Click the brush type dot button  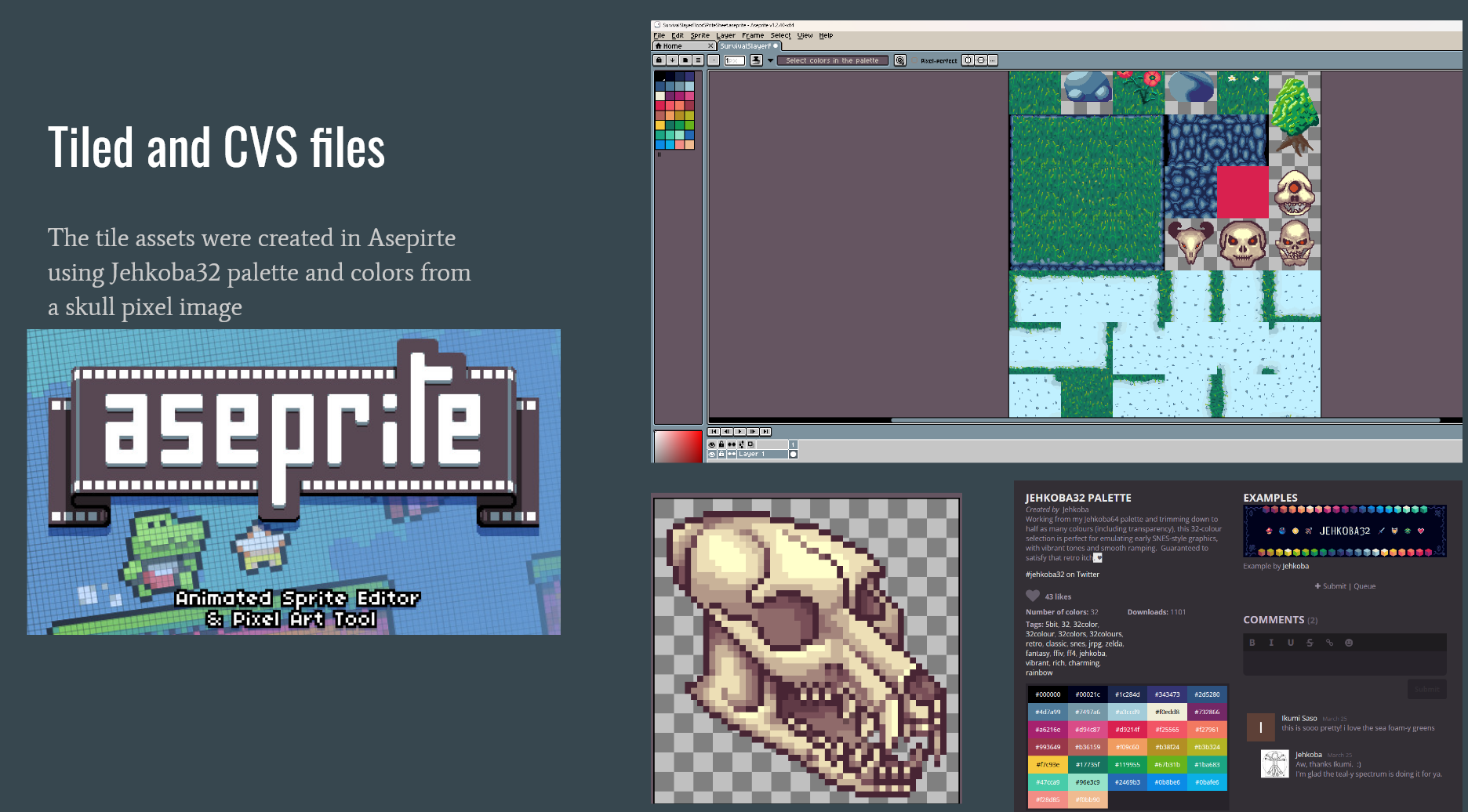point(714,60)
